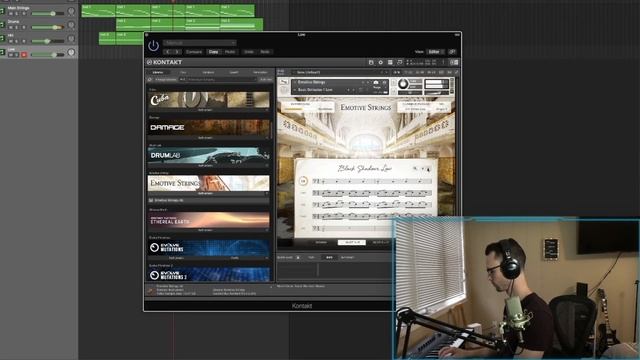The width and height of the screenshot is (640, 360).
Task: Go to previous preset arrow
Action: pyautogui.click(x=168, y=52)
